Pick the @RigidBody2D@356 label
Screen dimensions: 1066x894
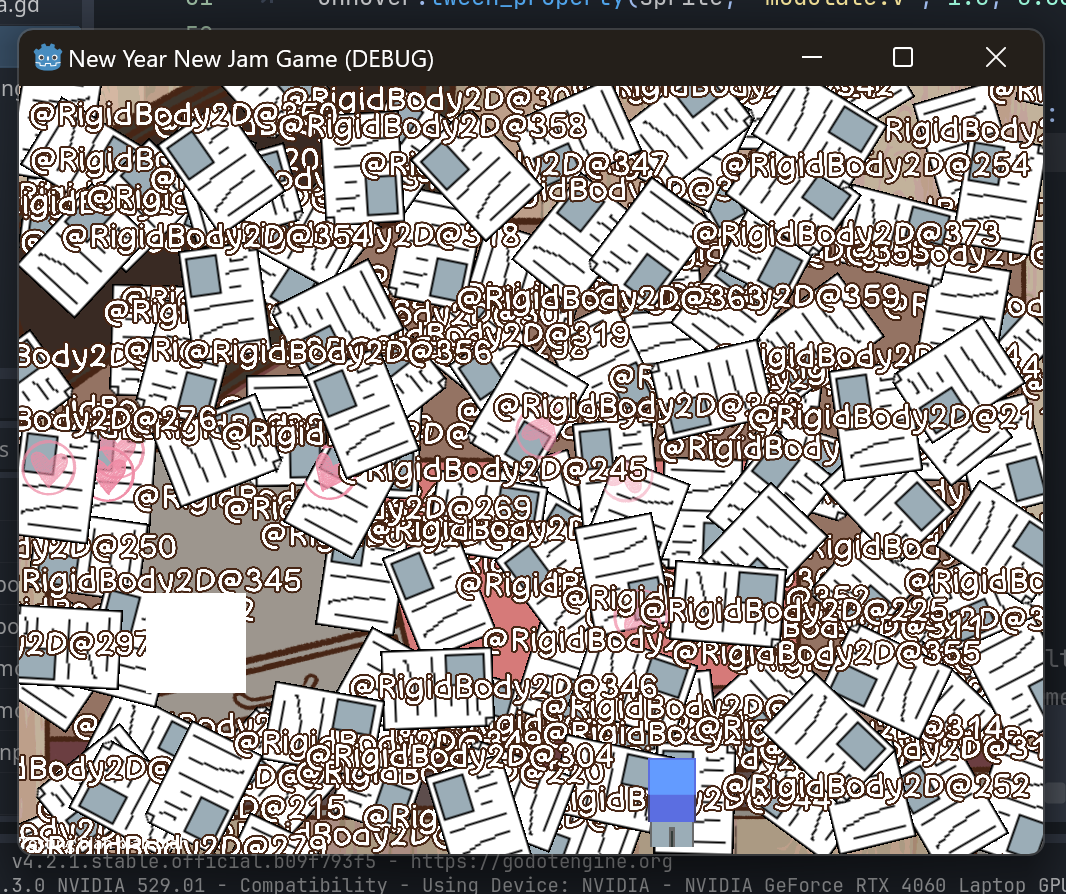(x=337, y=351)
